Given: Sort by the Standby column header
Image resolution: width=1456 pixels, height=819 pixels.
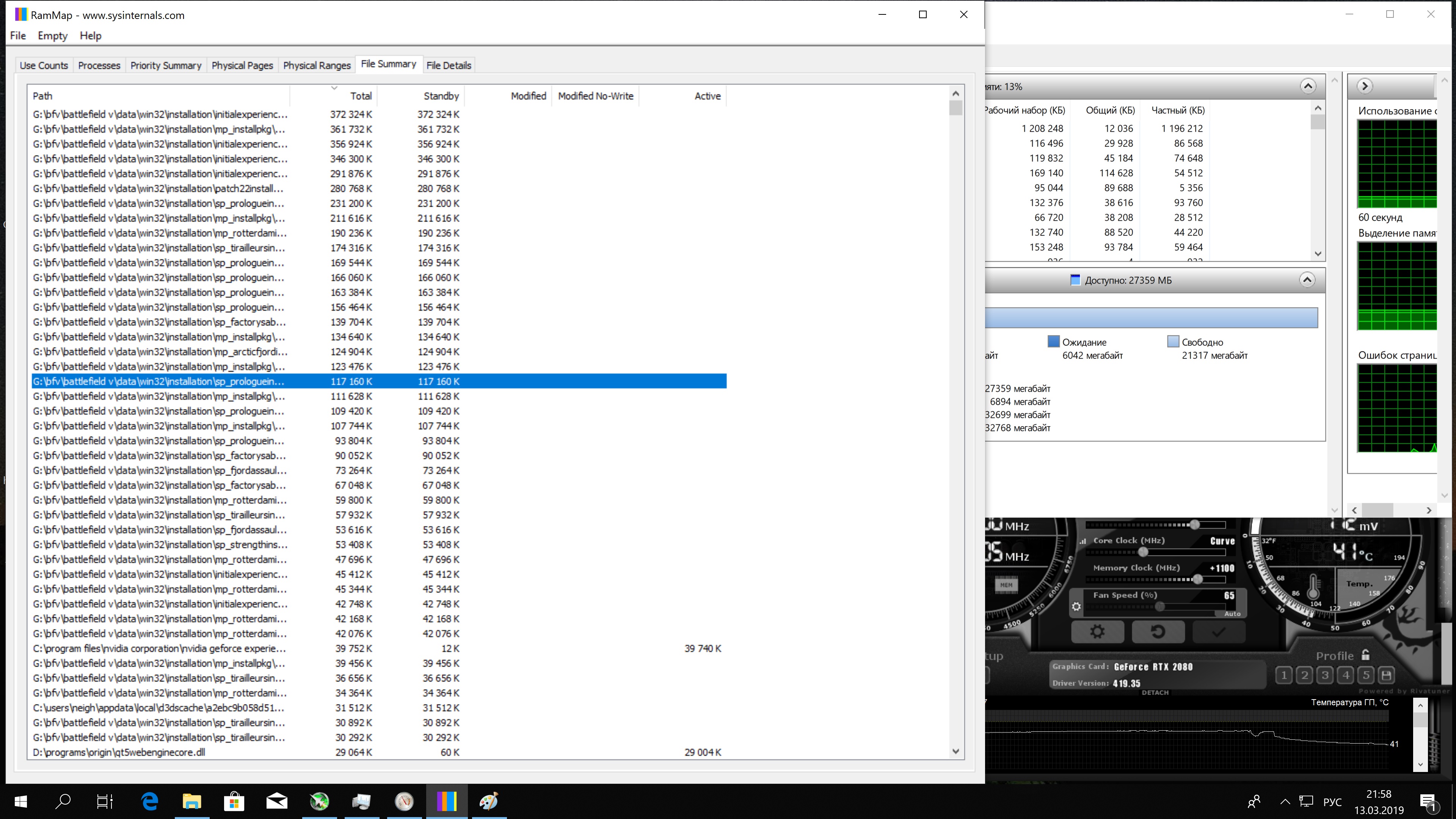Looking at the screenshot, I should pos(441,96).
